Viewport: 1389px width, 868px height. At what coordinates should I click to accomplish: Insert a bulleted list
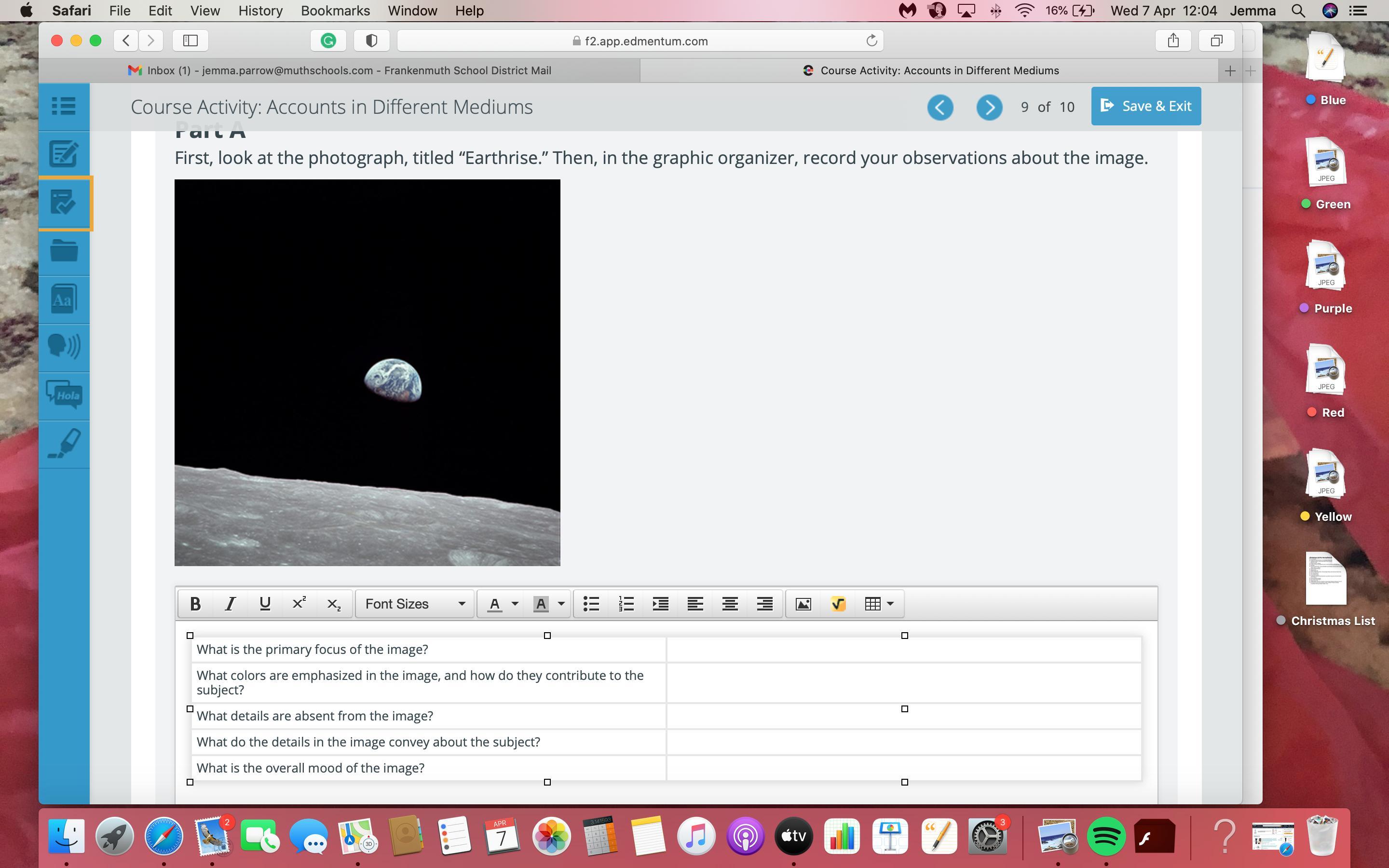[x=591, y=603]
